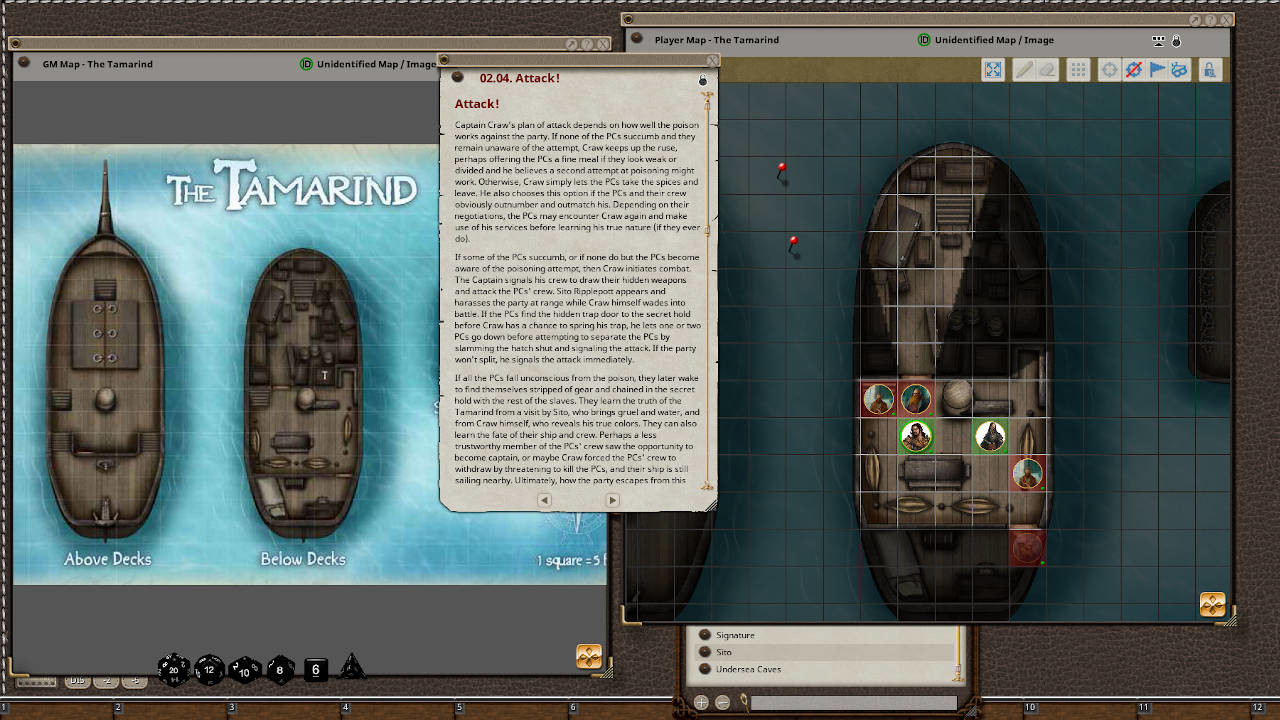The width and height of the screenshot is (1280, 720).
Task: Toggle the token lock icon on the map toolbar
Action: [1208, 69]
